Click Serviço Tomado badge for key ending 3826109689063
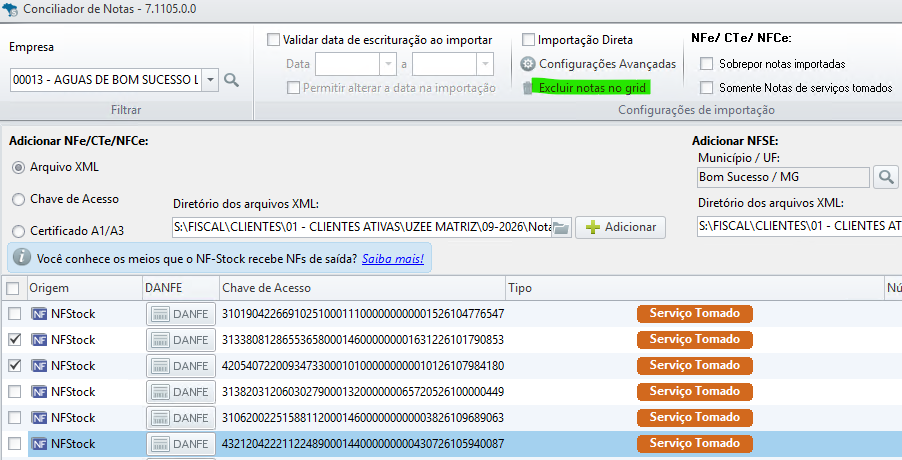Image resolution: width=902 pixels, height=460 pixels. click(x=695, y=417)
